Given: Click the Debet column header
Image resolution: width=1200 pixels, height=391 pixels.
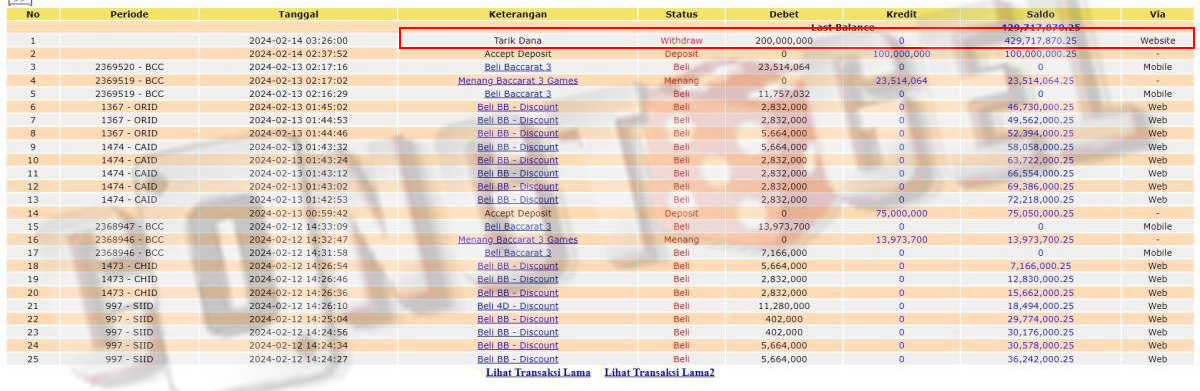Looking at the screenshot, I should click(783, 14).
